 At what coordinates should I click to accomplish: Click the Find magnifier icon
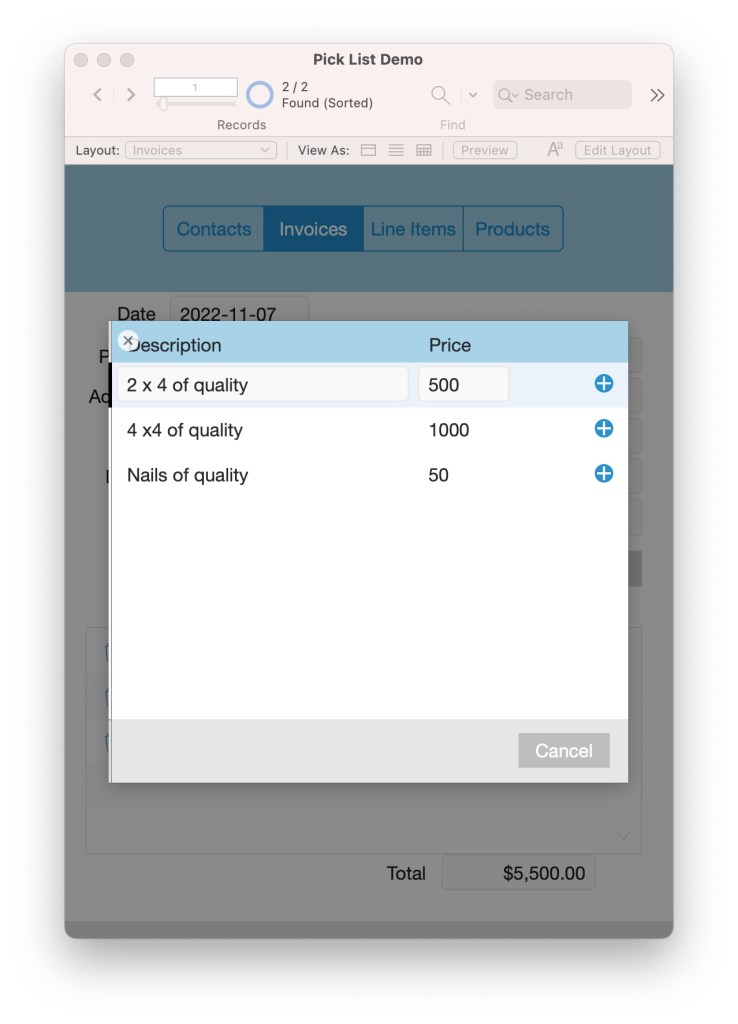tap(439, 95)
